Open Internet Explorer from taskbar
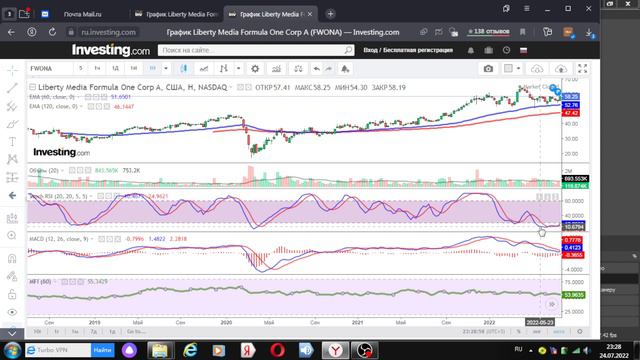Screen dimensions: 640x360 [x=190, y=350]
